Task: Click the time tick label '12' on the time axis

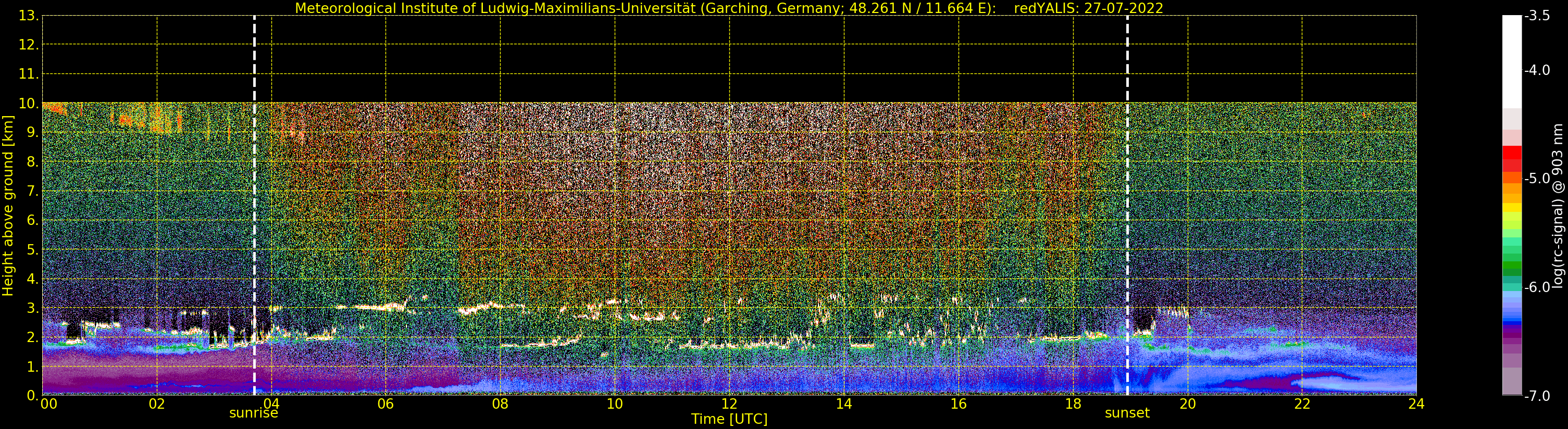Action: (x=729, y=404)
